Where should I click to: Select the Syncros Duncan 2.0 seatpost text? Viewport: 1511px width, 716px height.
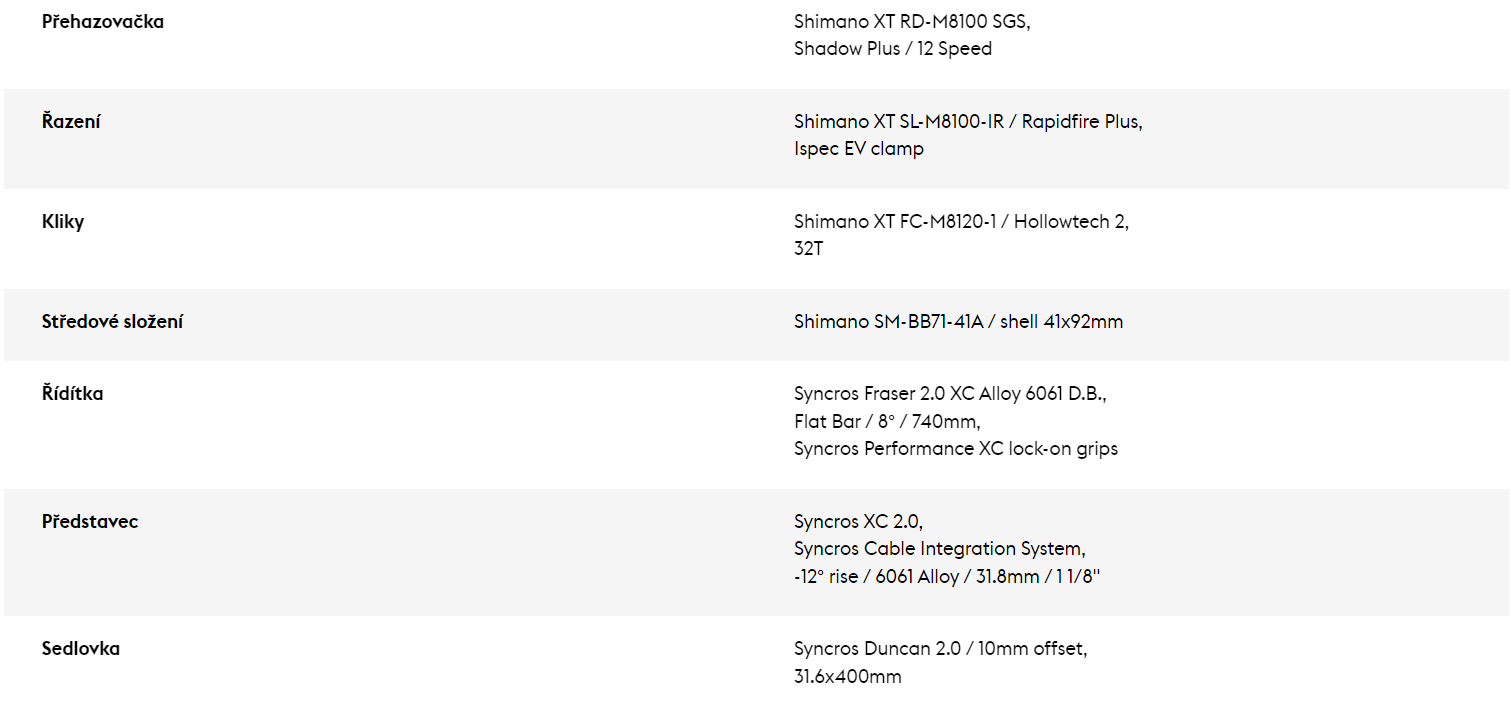[x=877, y=649]
